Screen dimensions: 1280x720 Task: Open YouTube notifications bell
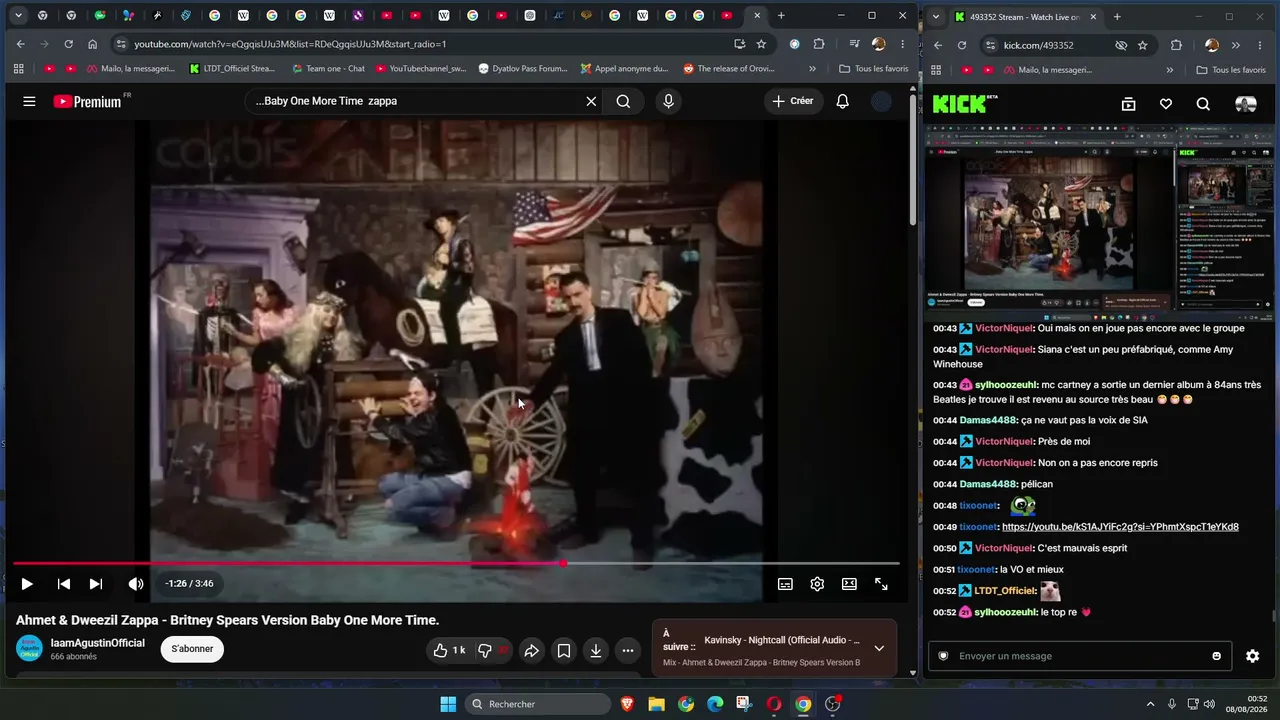[x=843, y=101]
